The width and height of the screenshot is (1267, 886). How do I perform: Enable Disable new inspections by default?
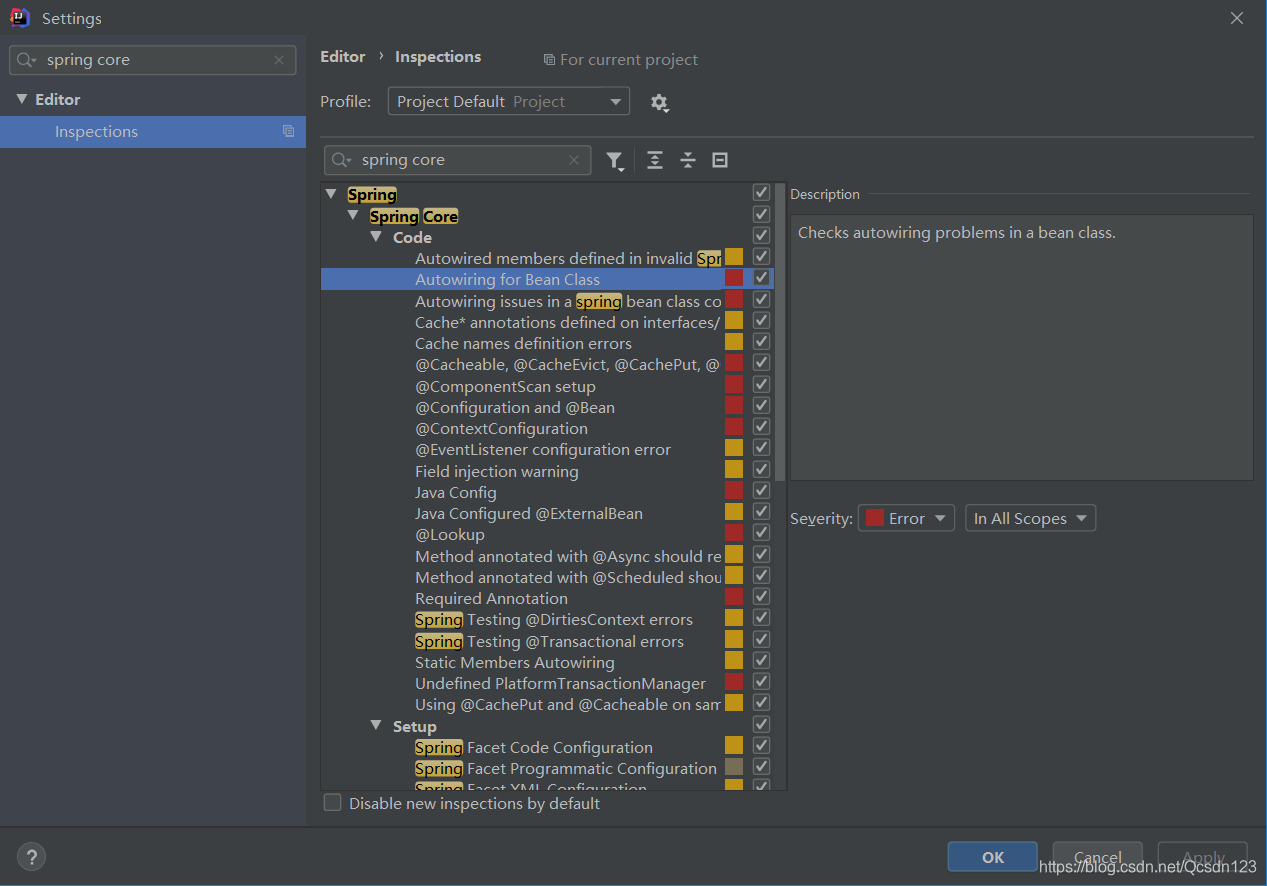coord(332,803)
